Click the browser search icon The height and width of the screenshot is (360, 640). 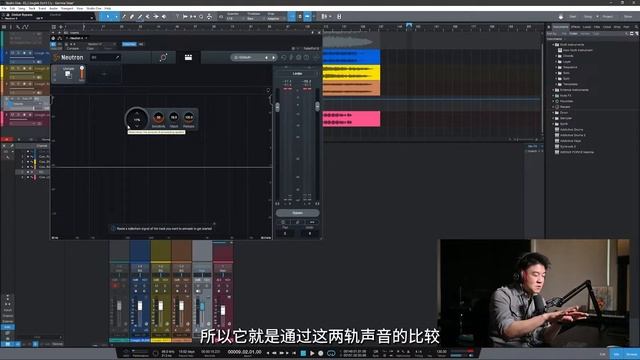(x=636, y=27)
